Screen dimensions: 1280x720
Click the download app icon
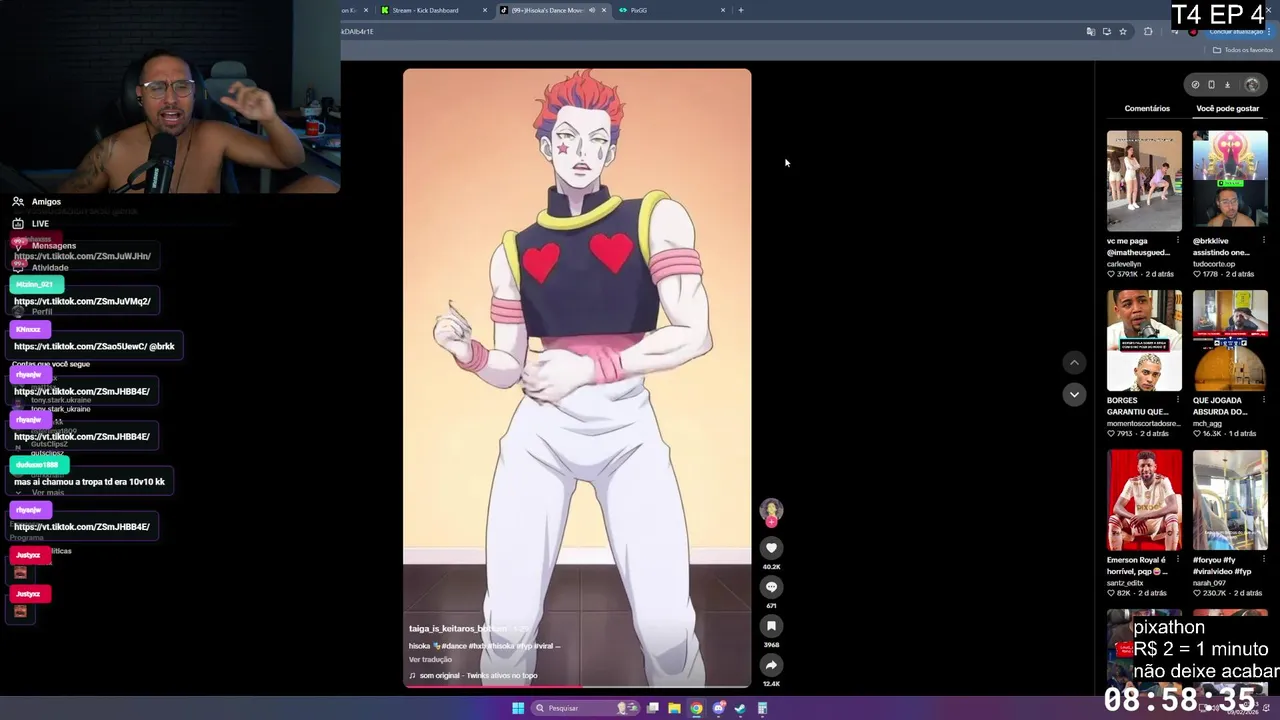click(x=1227, y=85)
